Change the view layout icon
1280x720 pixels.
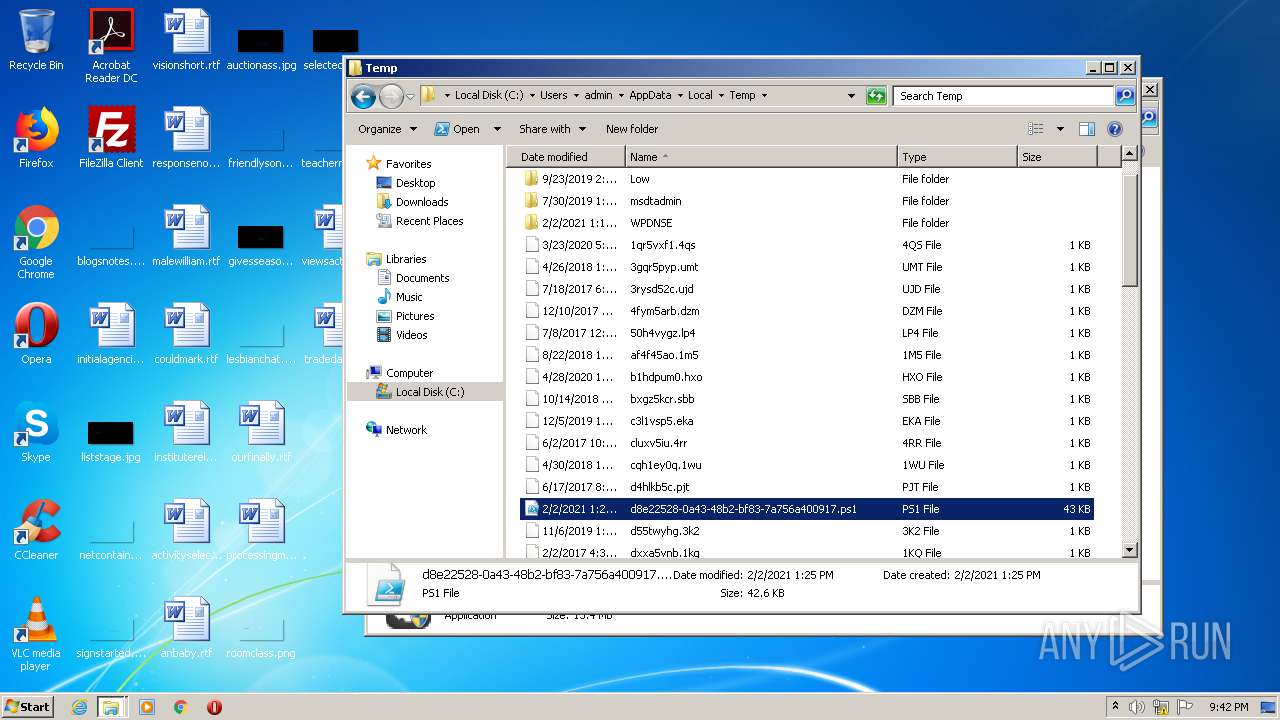(1035, 129)
